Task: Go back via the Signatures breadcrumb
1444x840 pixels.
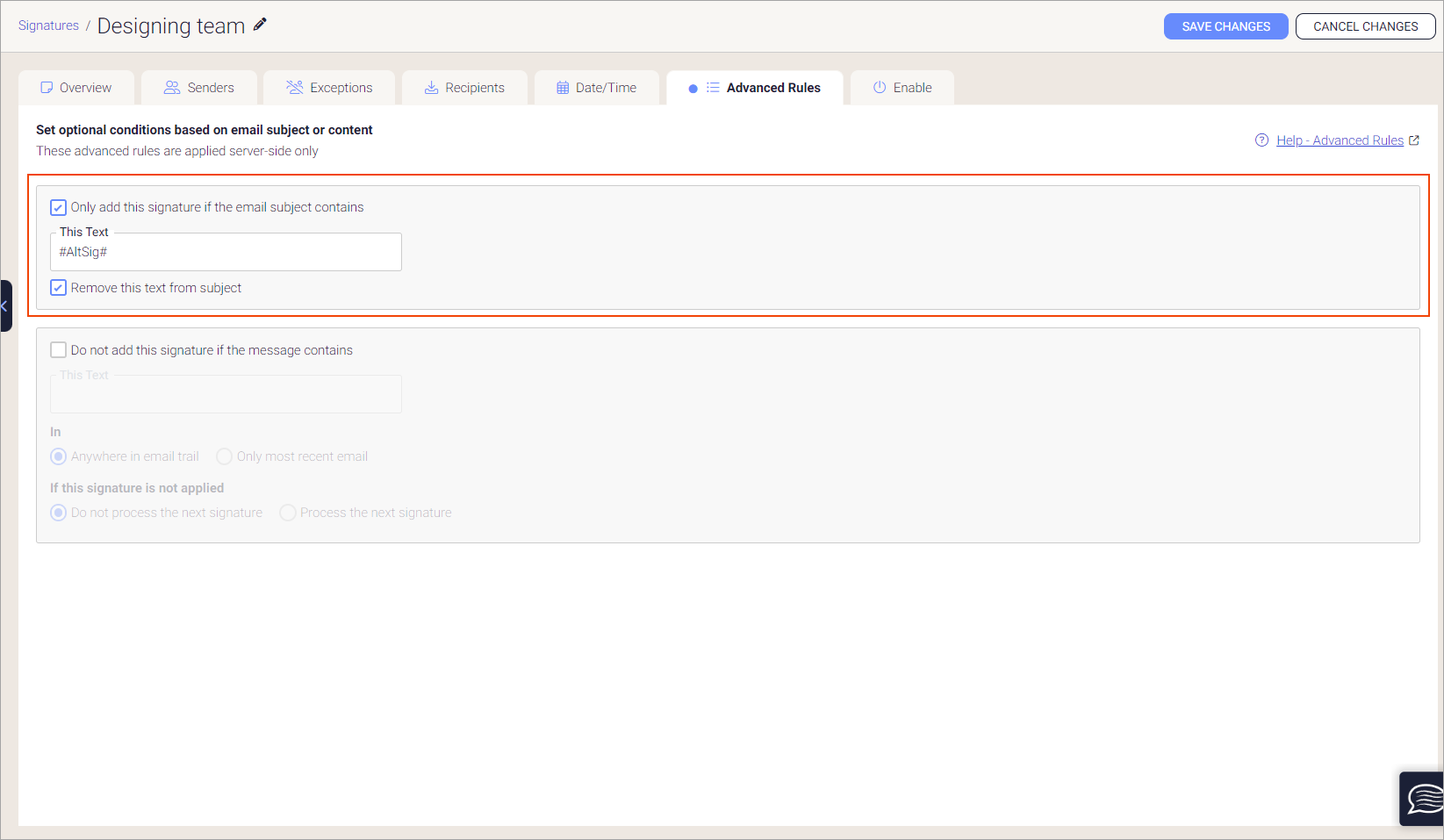Action: pyautogui.click(x=48, y=25)
